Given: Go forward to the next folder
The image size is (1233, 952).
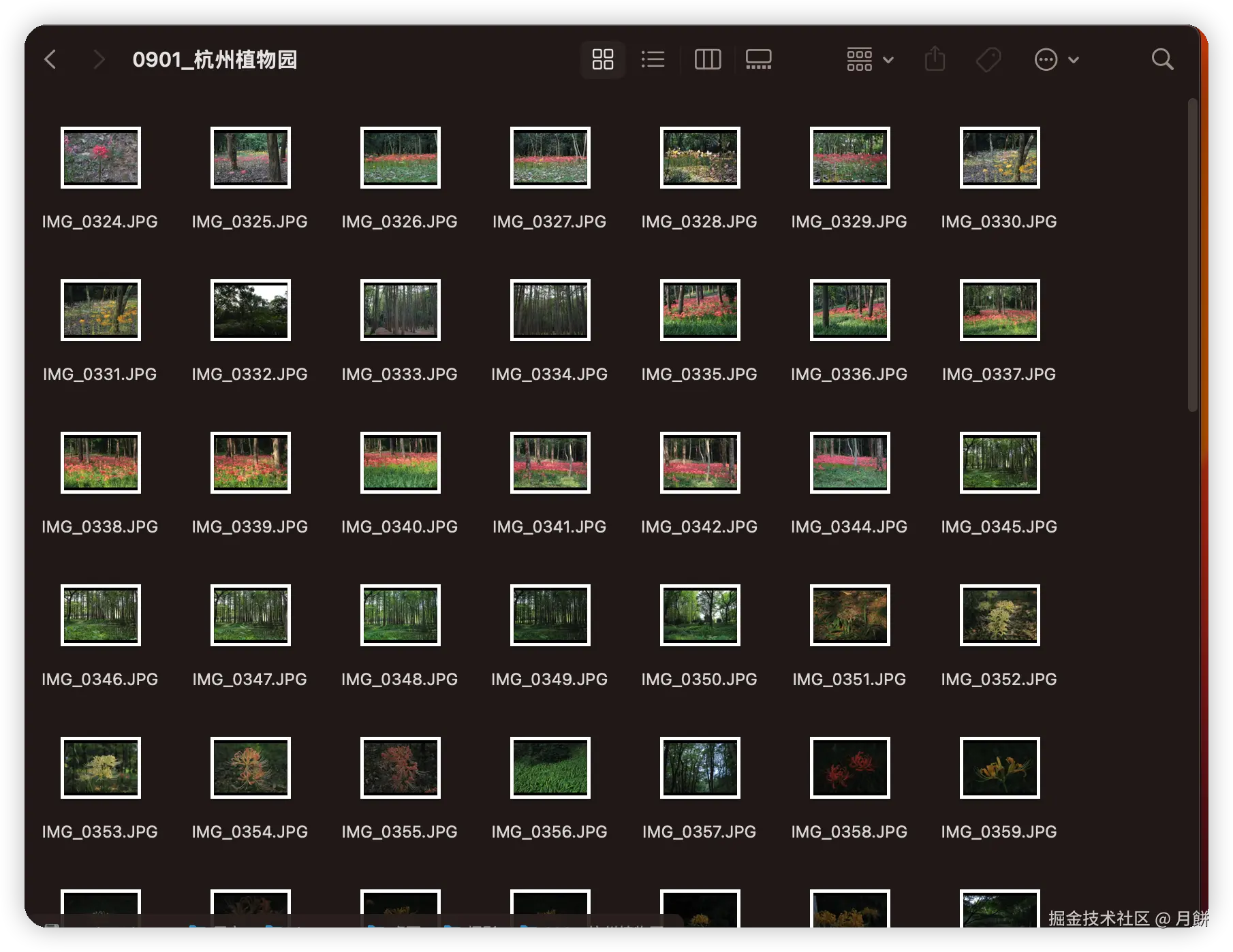Looking at the screenshot, I should coord(99,60).
